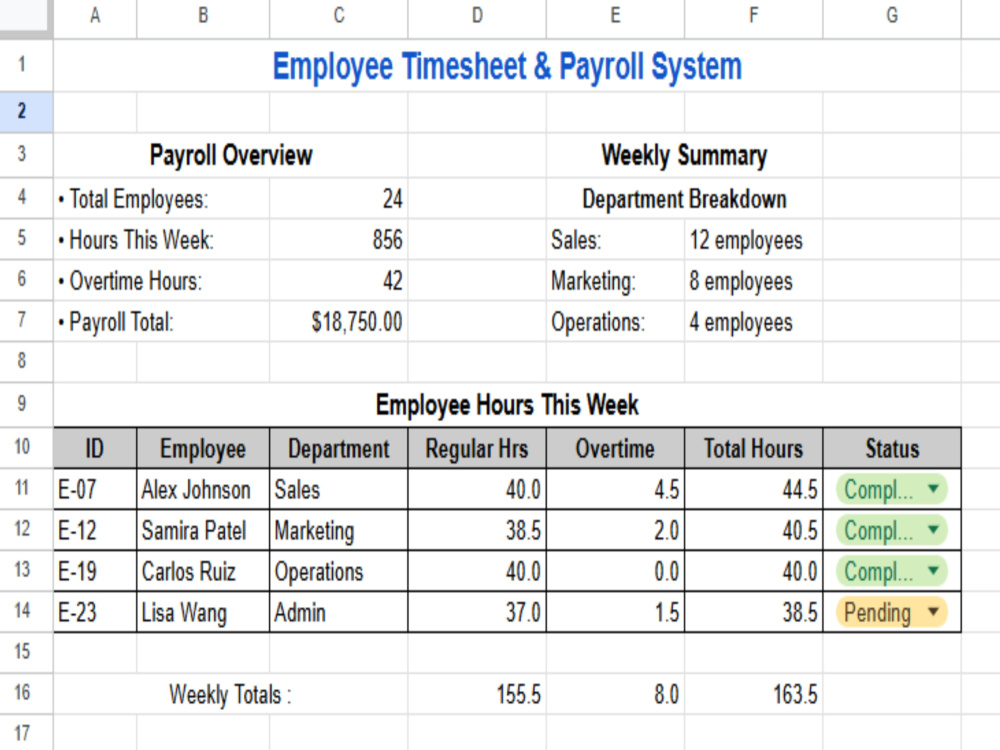Select the 8.0 overtime total cell
This screenshot has height=750, width=1000.
click(615, 694)
